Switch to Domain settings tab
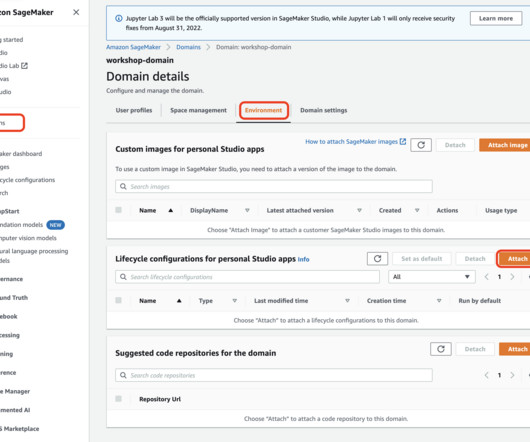Viewport: 530px width, 442px height. coord(323,110)
